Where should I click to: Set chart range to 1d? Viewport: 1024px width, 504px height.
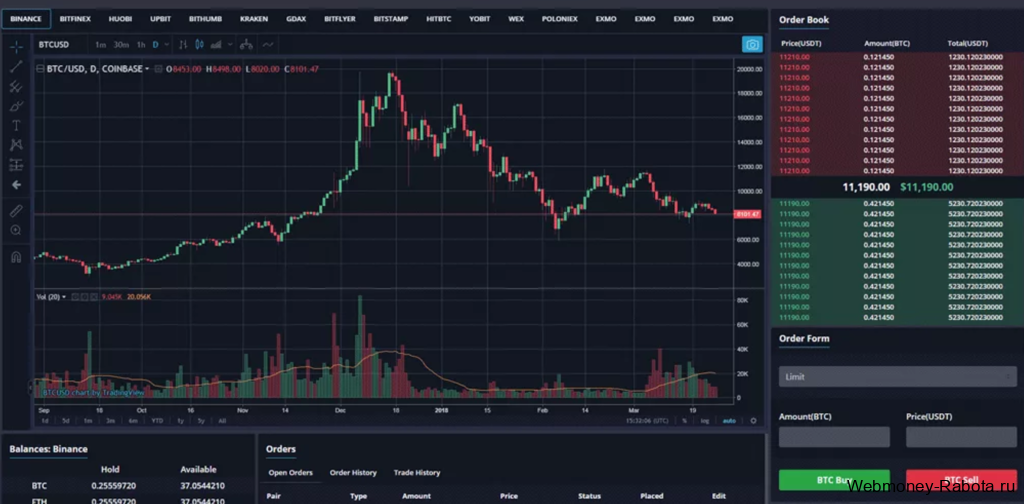pyautogui.click(x=45, y=421)
